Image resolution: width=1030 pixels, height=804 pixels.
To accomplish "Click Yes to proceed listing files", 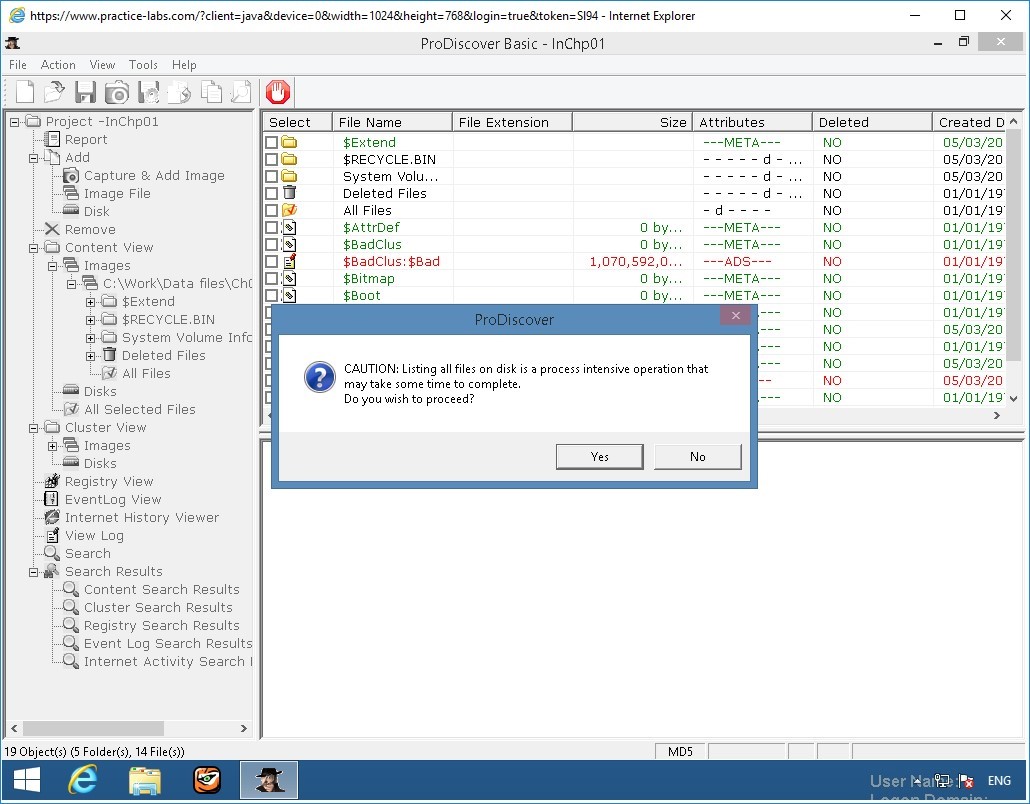I will click(599, 457).
